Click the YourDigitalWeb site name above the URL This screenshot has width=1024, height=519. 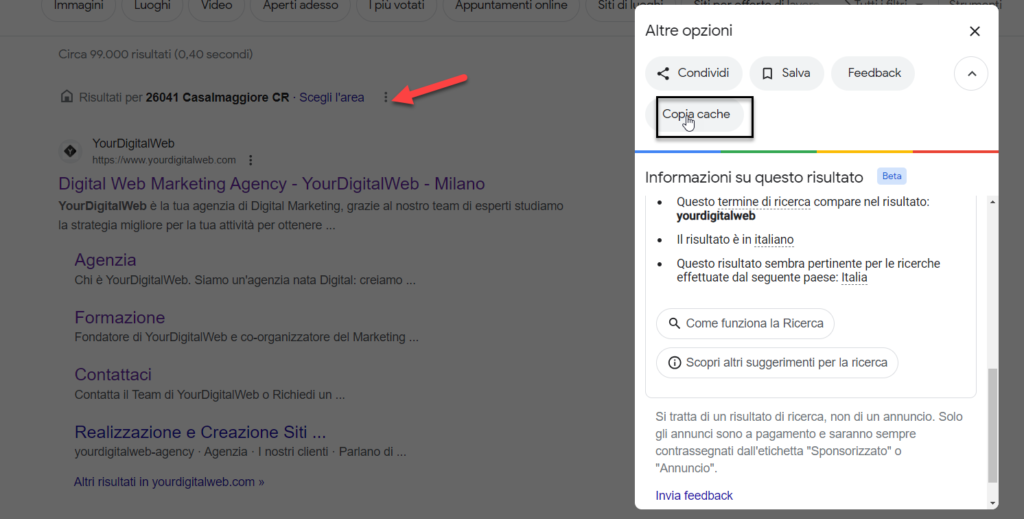(x=133, y=144)
